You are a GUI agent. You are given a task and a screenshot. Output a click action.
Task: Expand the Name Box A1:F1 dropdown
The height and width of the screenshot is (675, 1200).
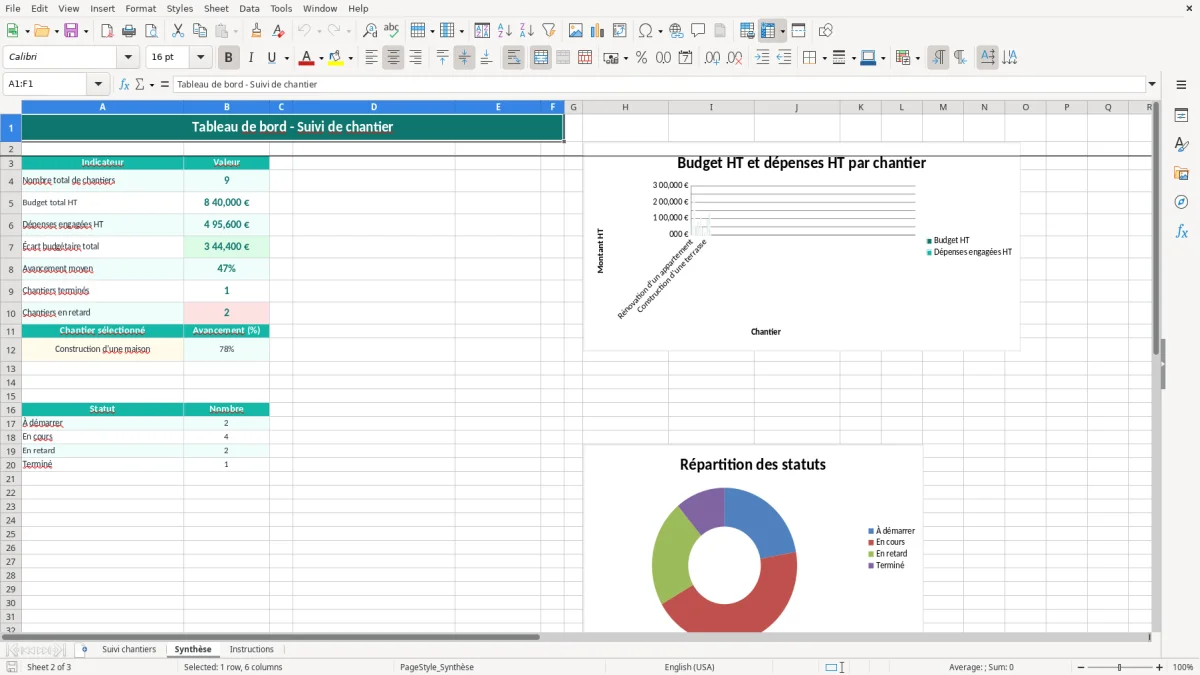click(98, 84)
